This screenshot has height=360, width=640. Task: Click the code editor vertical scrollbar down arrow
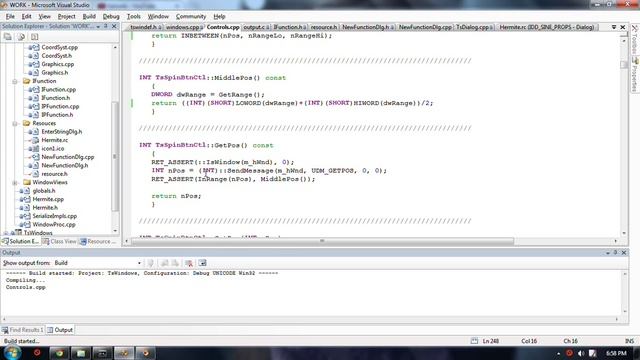(624, 233)
